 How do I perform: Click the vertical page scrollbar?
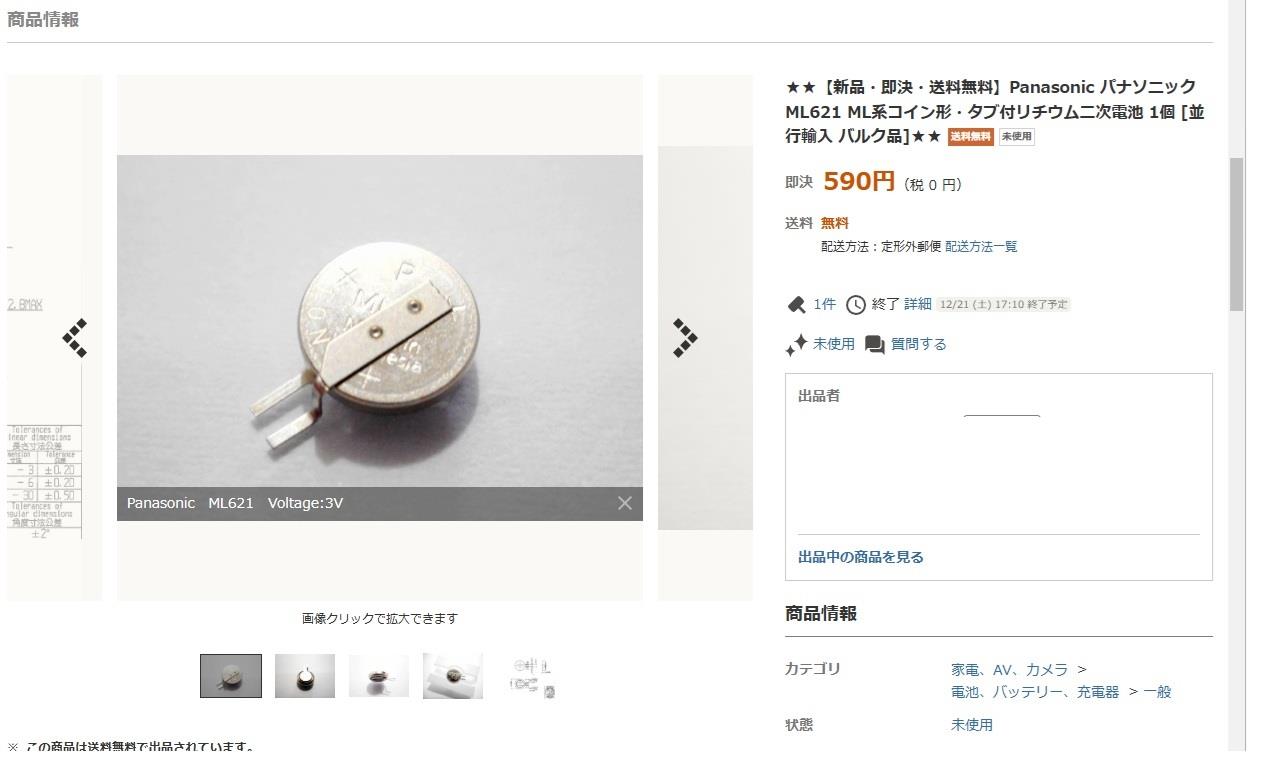1236,375
